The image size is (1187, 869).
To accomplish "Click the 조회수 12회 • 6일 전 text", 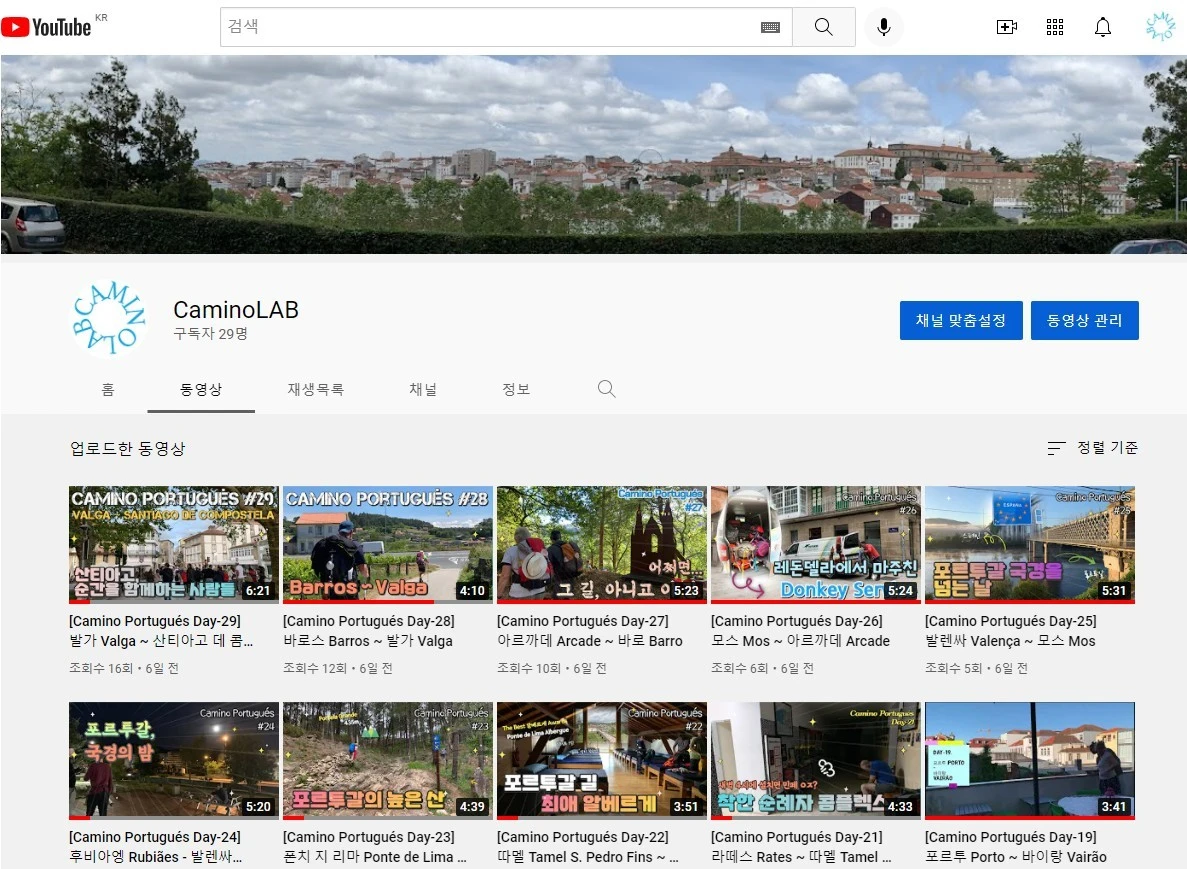I will [x=338, y=668].
